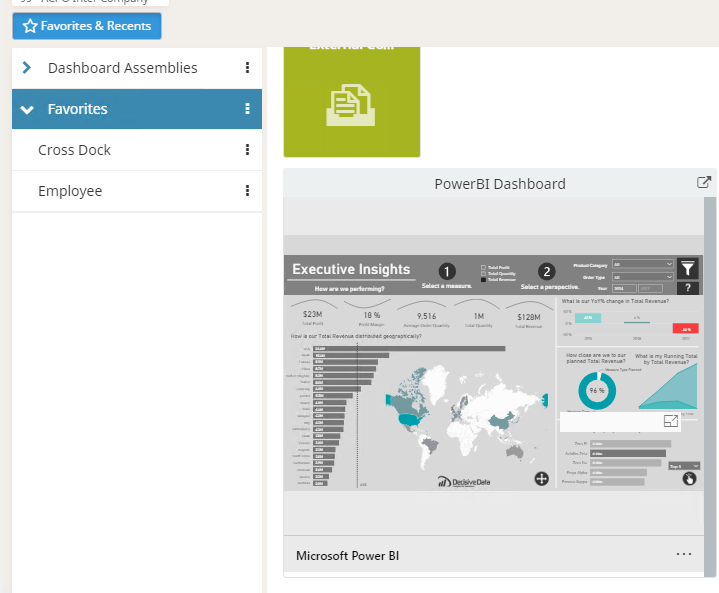Click the step 2 circle icon
719x593 pixels.
click(x=547, y=272)
